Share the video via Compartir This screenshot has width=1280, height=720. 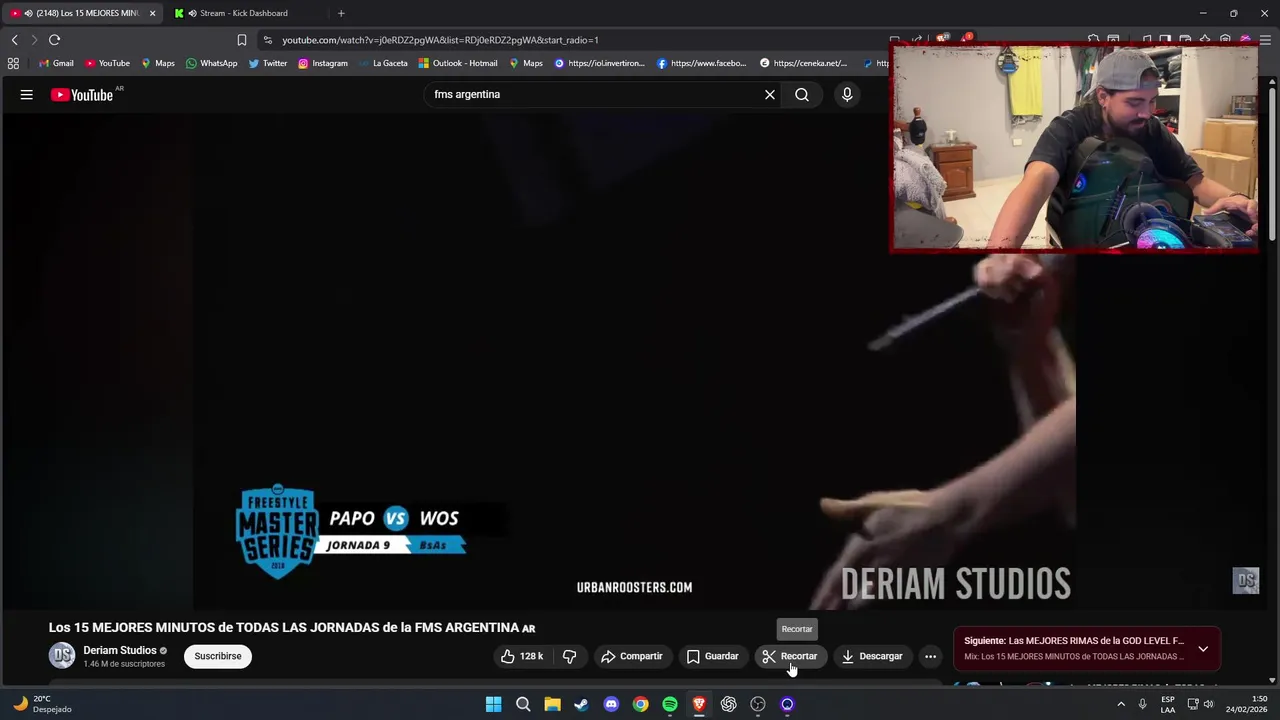[x=631, y=656]
